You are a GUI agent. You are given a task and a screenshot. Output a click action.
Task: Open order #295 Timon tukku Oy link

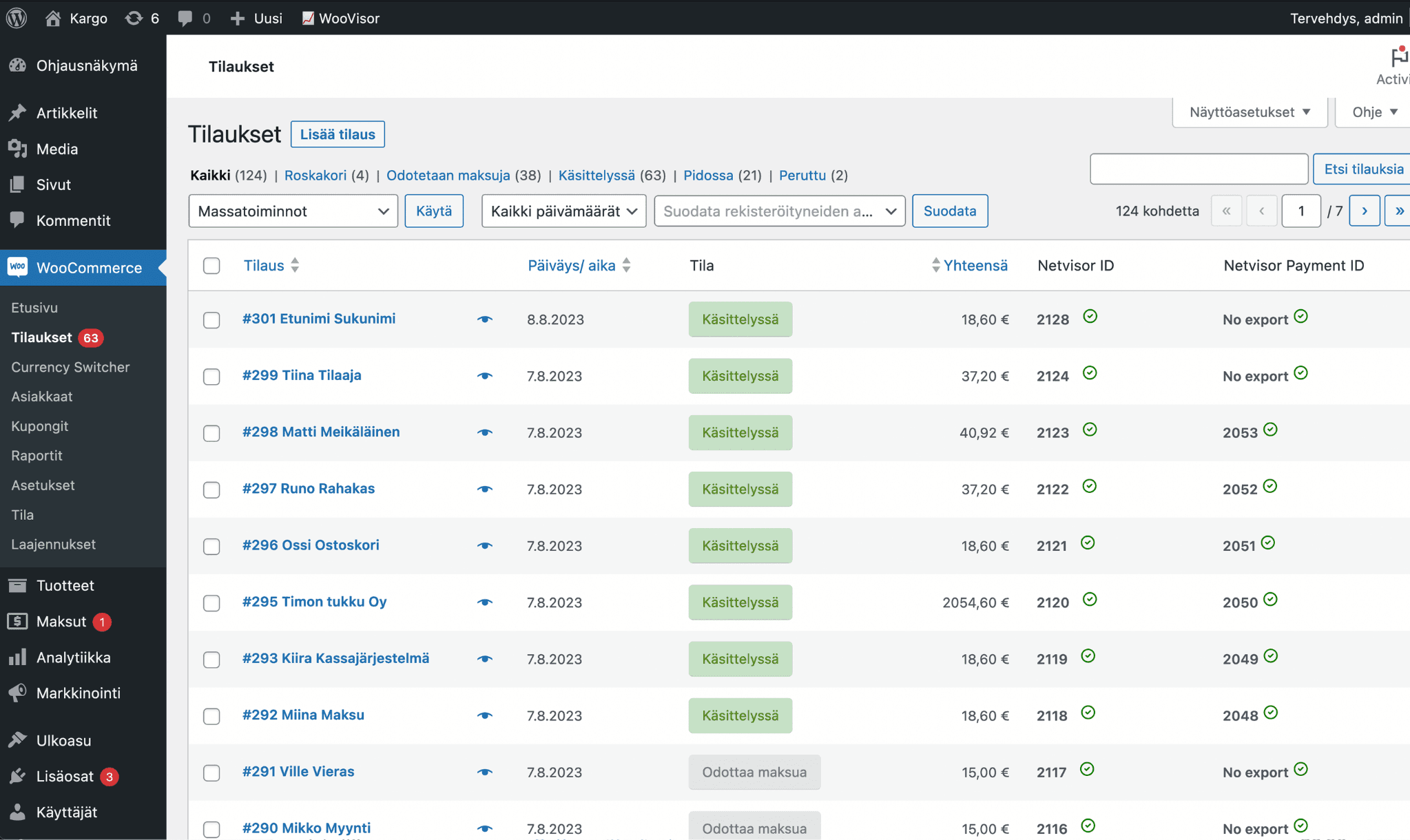pos(314,602)
